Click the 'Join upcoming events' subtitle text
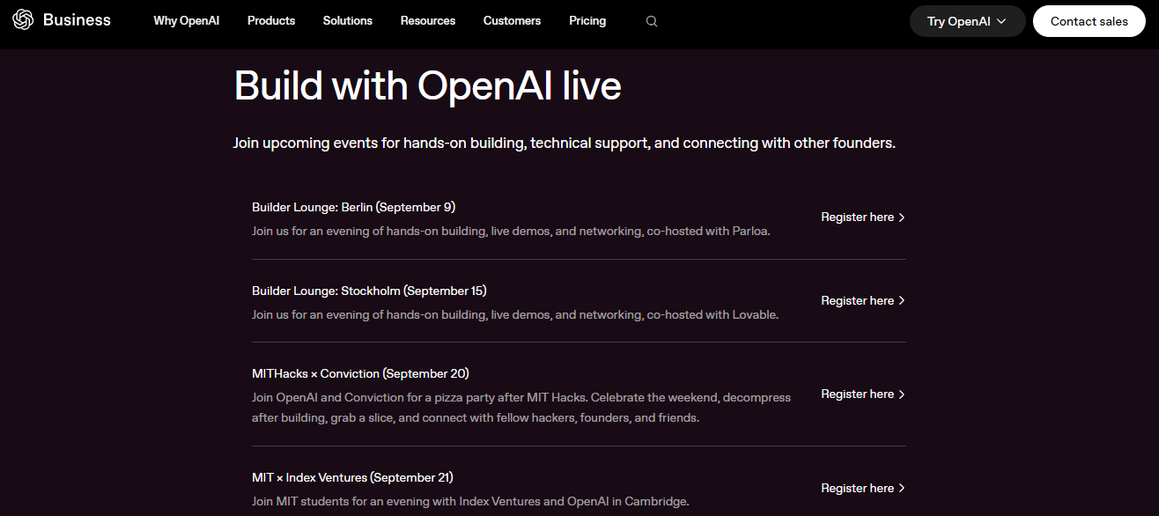This screenshot has width=1159, height=516. (x=564, y=143)
